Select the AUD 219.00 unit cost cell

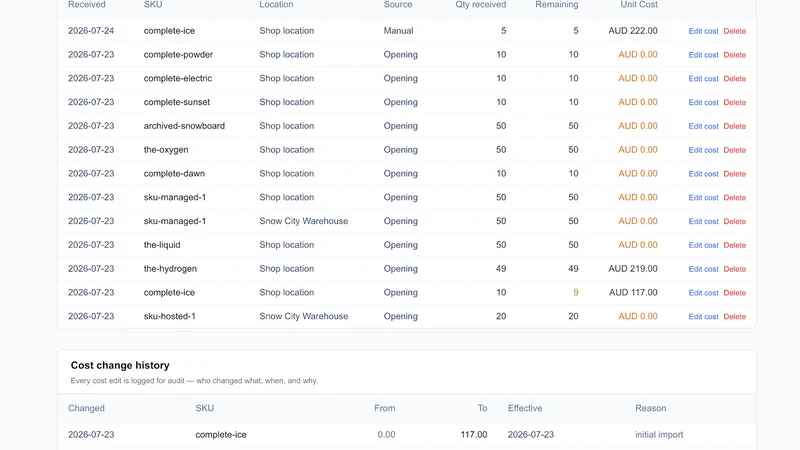point(633,269)
